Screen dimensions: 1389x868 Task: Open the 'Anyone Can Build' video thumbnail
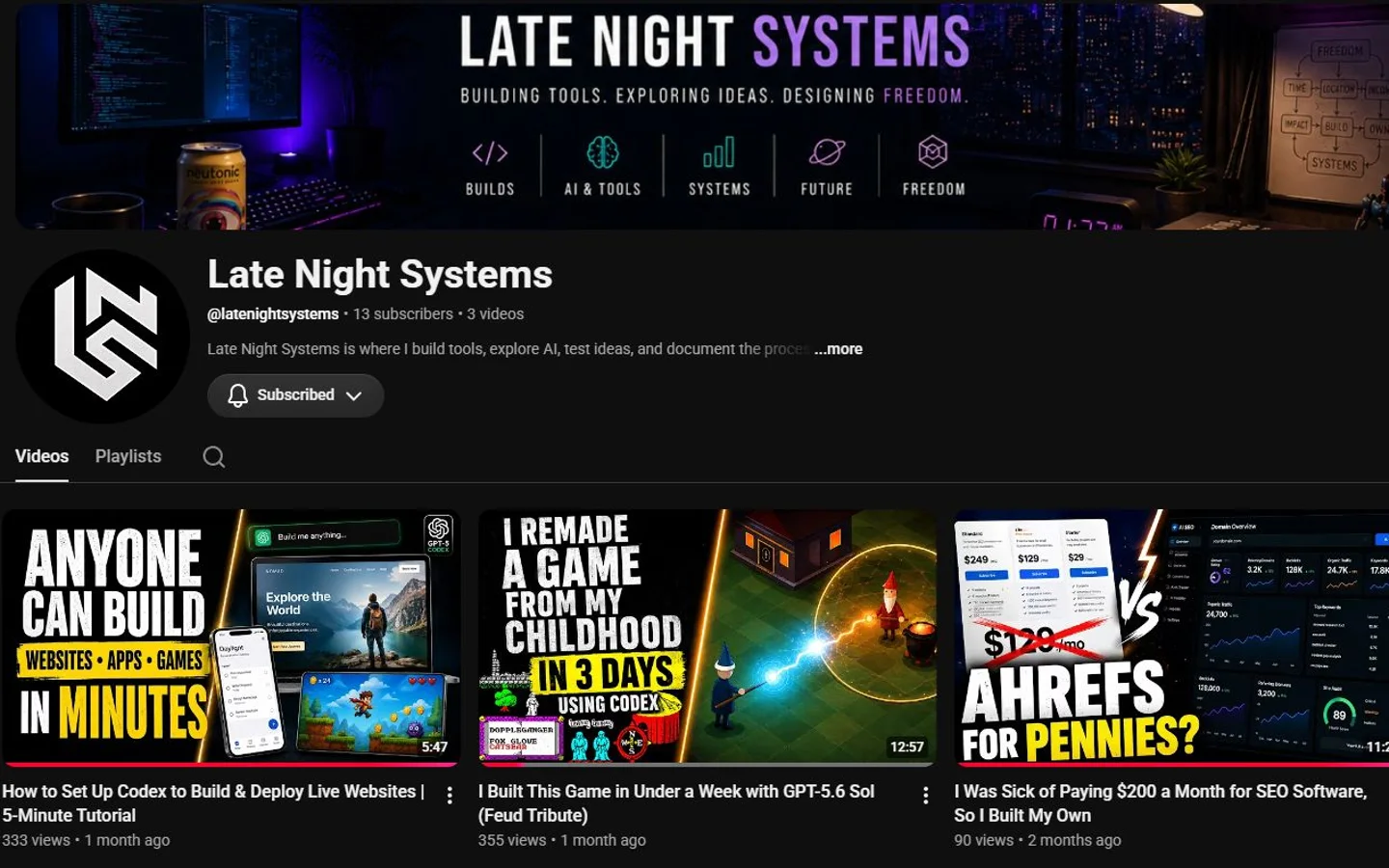click(231, 637)
